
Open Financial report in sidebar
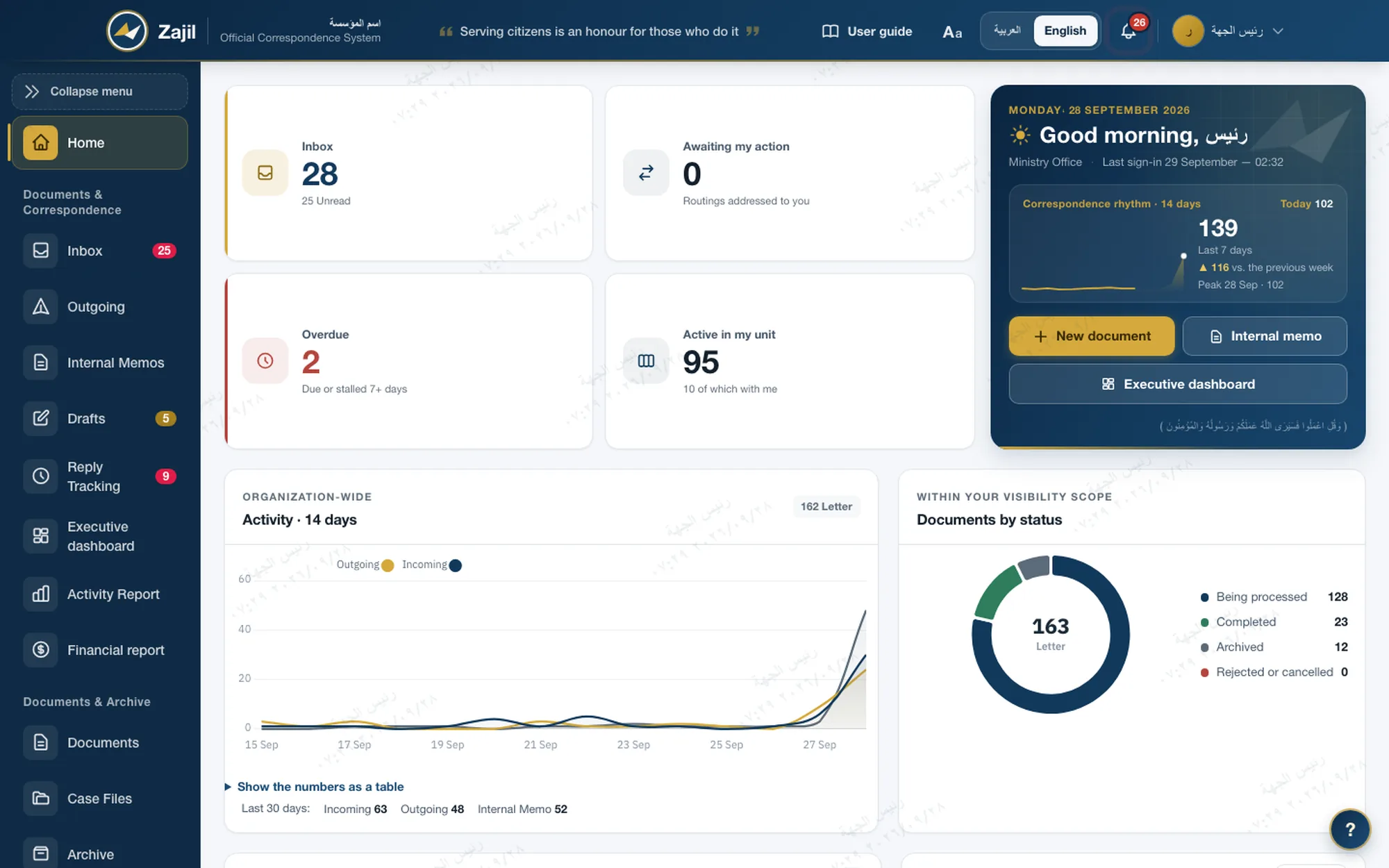[x=99, y=650]
